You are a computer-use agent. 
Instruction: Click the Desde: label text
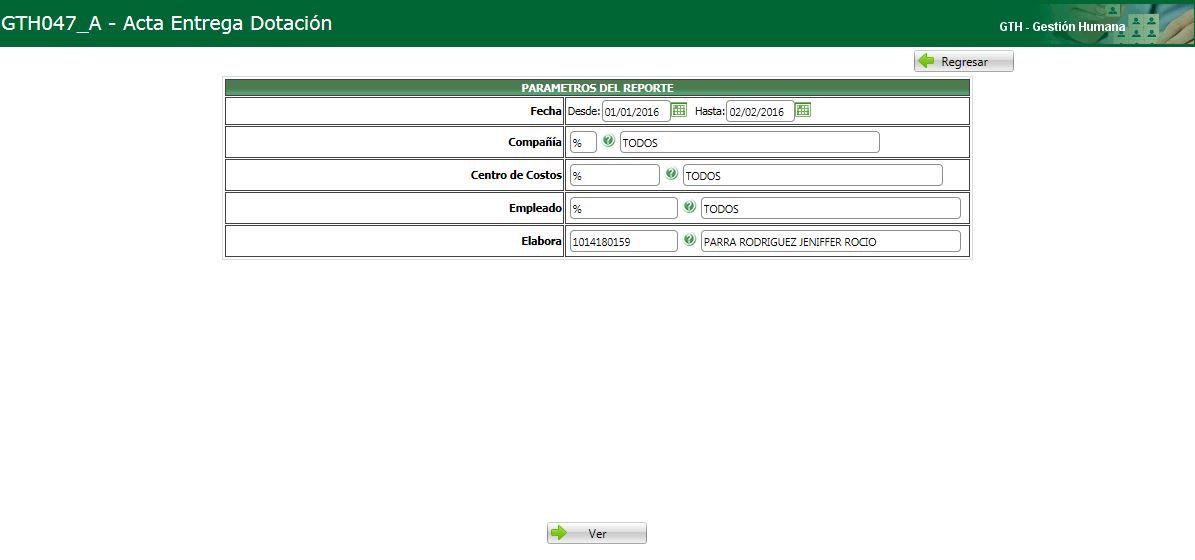(x=584, y=111)
